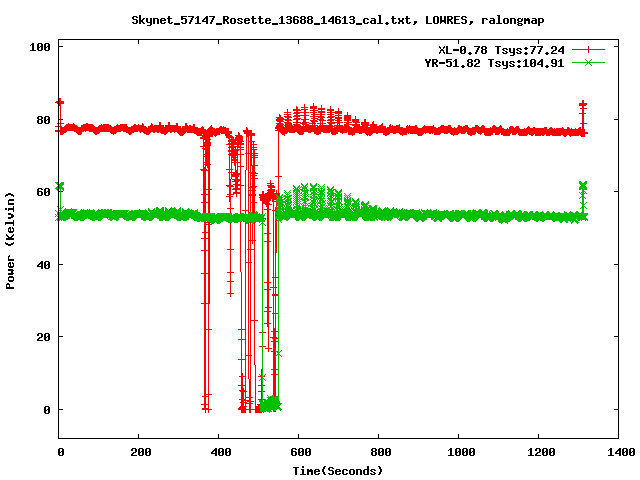Click the x-axis tick label 1200

(541, 452)
